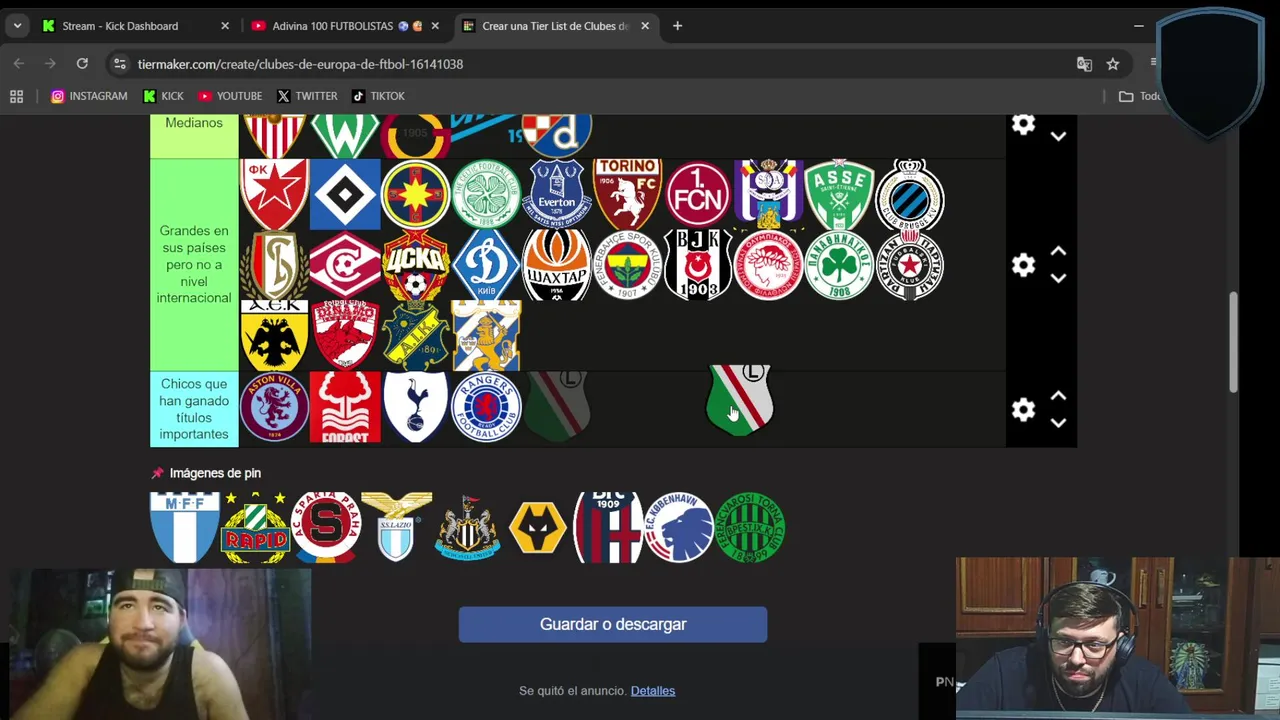Select the Everton crest

tap(557, 195)
